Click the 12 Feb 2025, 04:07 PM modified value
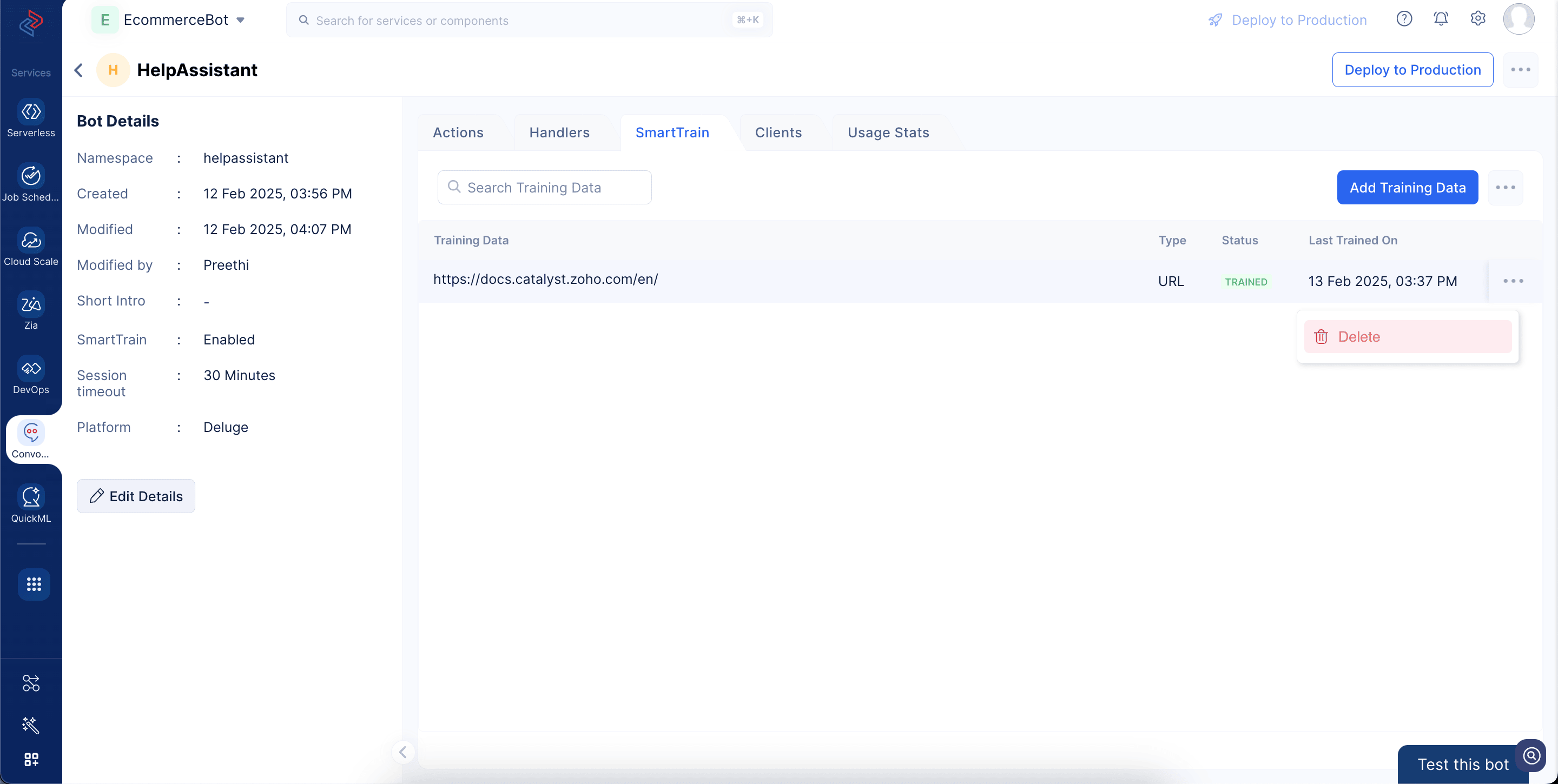This screenshot has height=784, width=1558. coord(278,230)
